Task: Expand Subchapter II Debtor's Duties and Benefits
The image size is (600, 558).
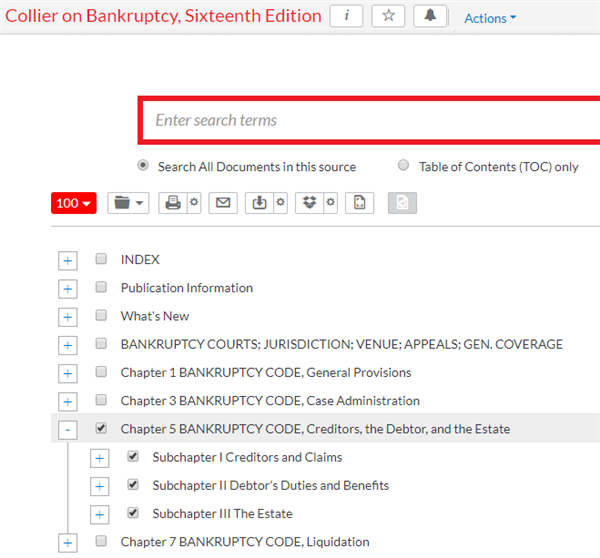Action: (x=99, y=487)
